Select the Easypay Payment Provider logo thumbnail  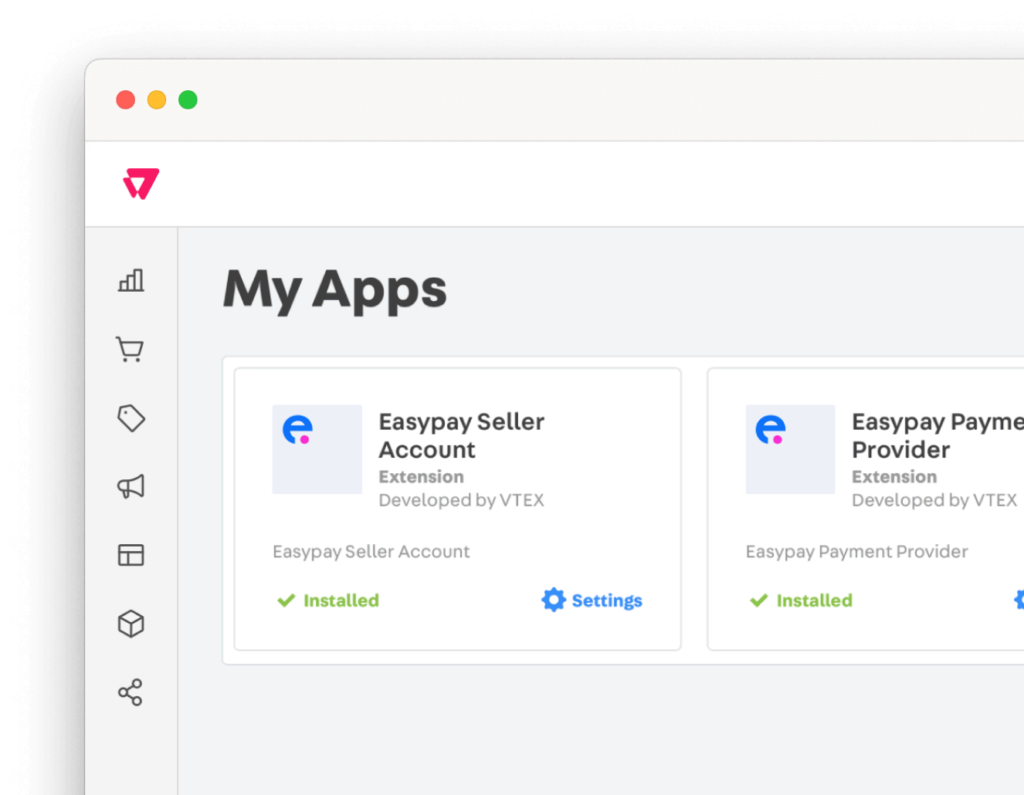[790, 449]
